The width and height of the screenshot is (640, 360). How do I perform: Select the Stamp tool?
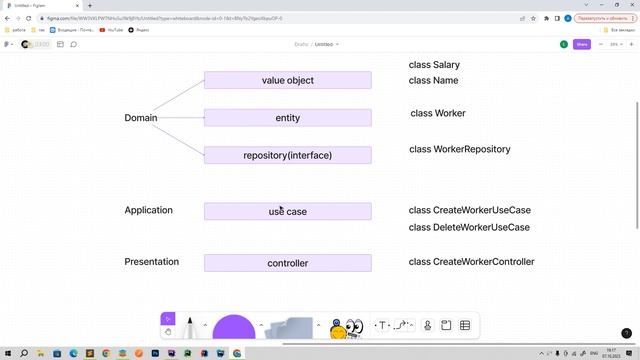coord(427,325)
